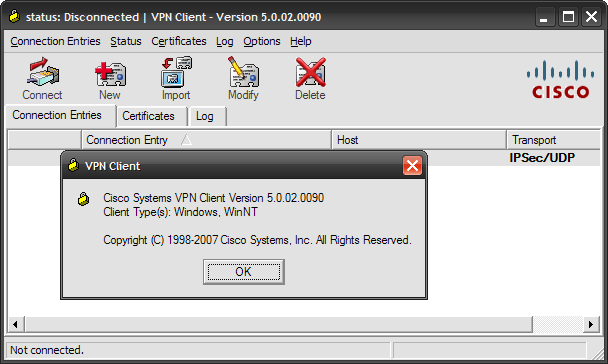
Task: Open the Help menu
Action: [x=301, y=41]
